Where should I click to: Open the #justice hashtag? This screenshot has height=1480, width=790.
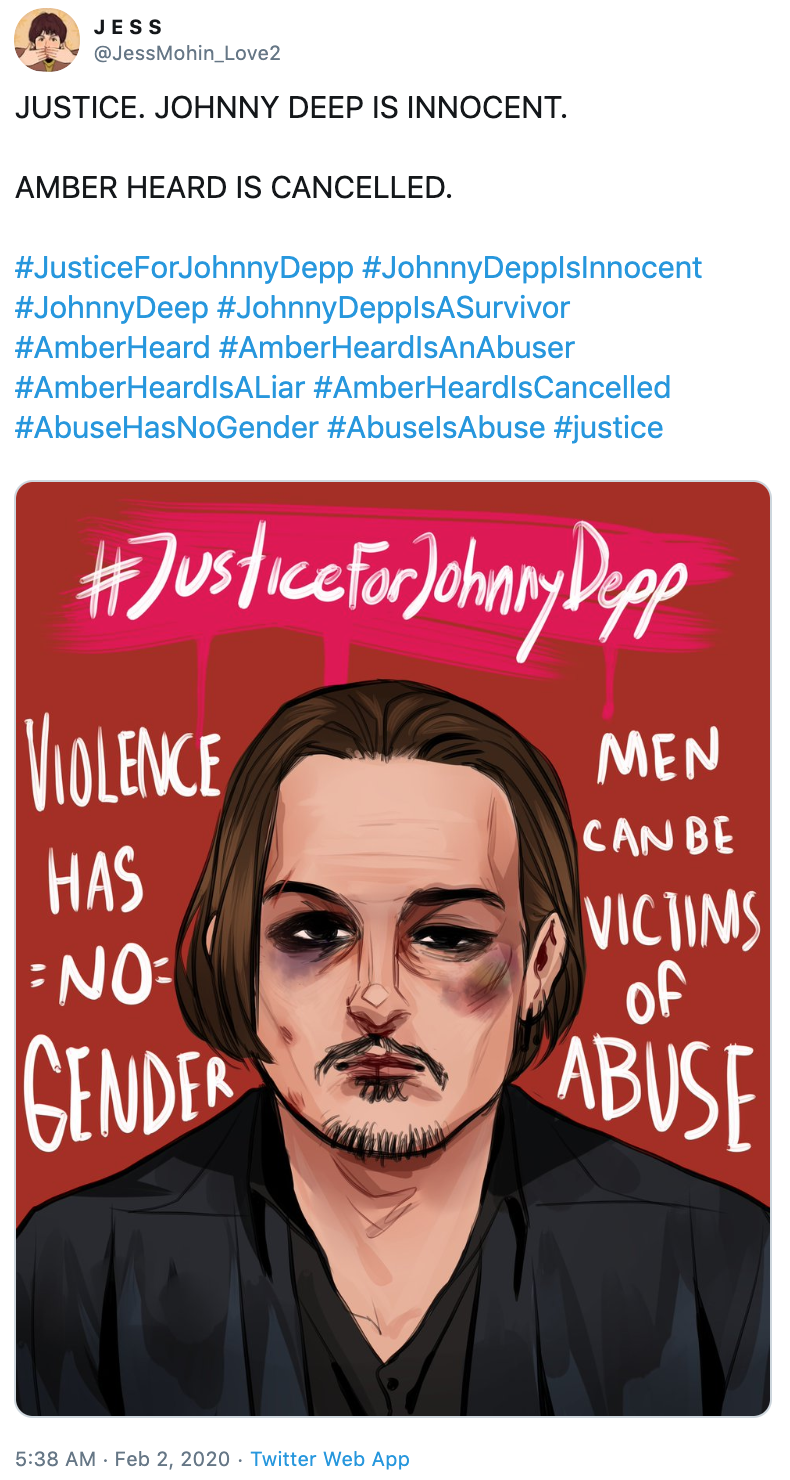click(608, 428)
